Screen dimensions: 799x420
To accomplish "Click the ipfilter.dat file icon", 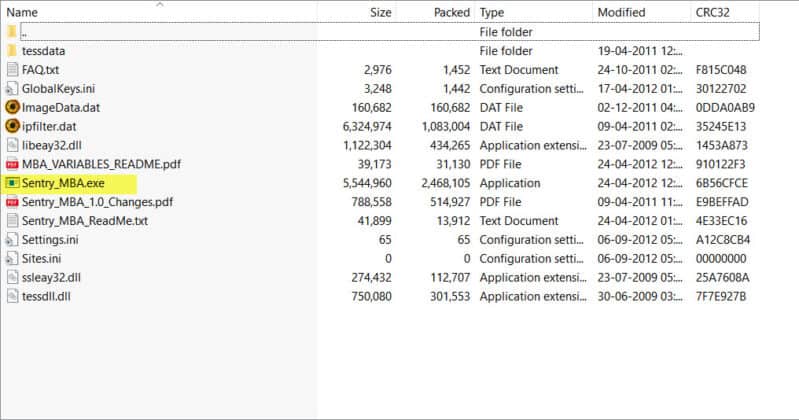I will (12, 126).
